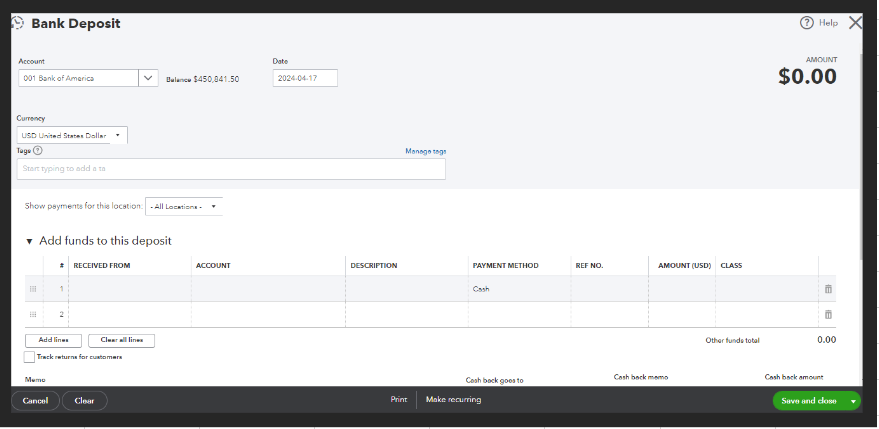Click Received From cell in row 1
879x429 pixels.
click(x=130, y=289)
